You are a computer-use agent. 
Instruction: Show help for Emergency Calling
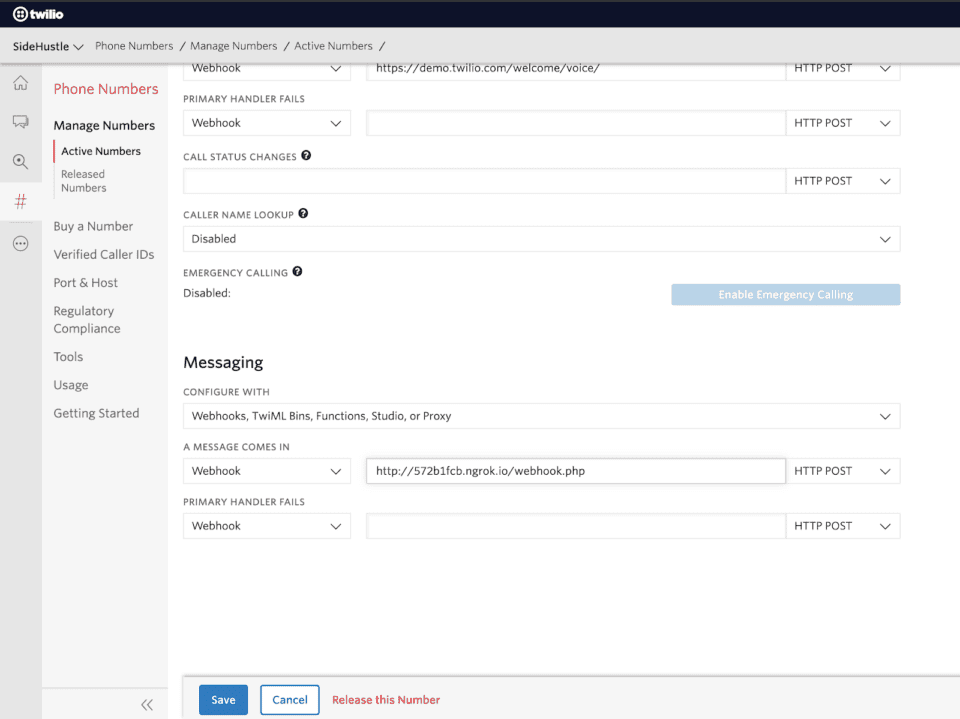pos(298,271)
